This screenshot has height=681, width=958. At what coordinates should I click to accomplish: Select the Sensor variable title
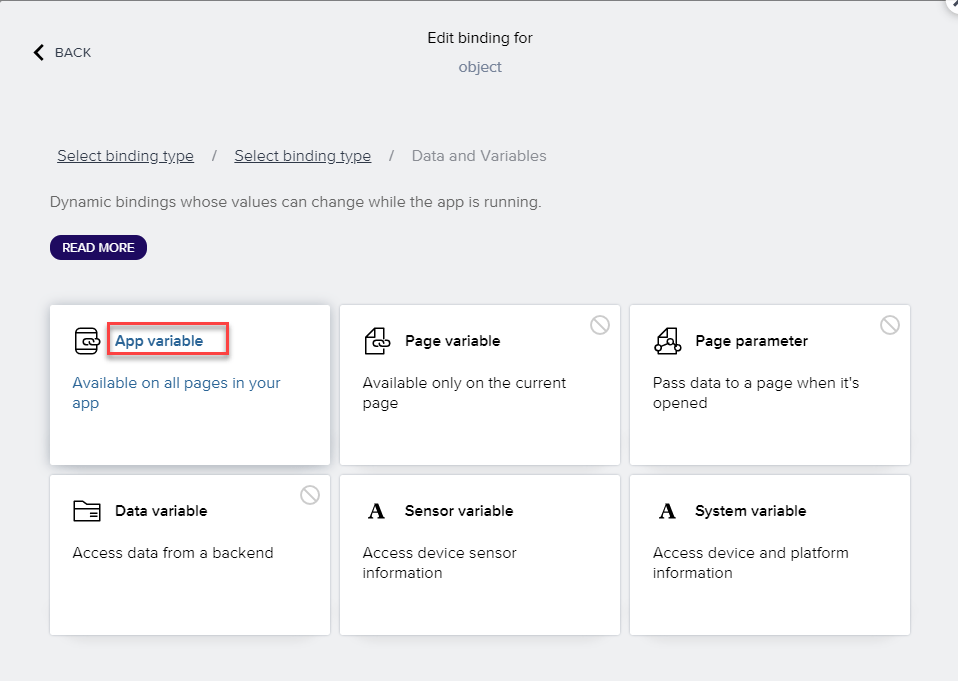(458, 511)
